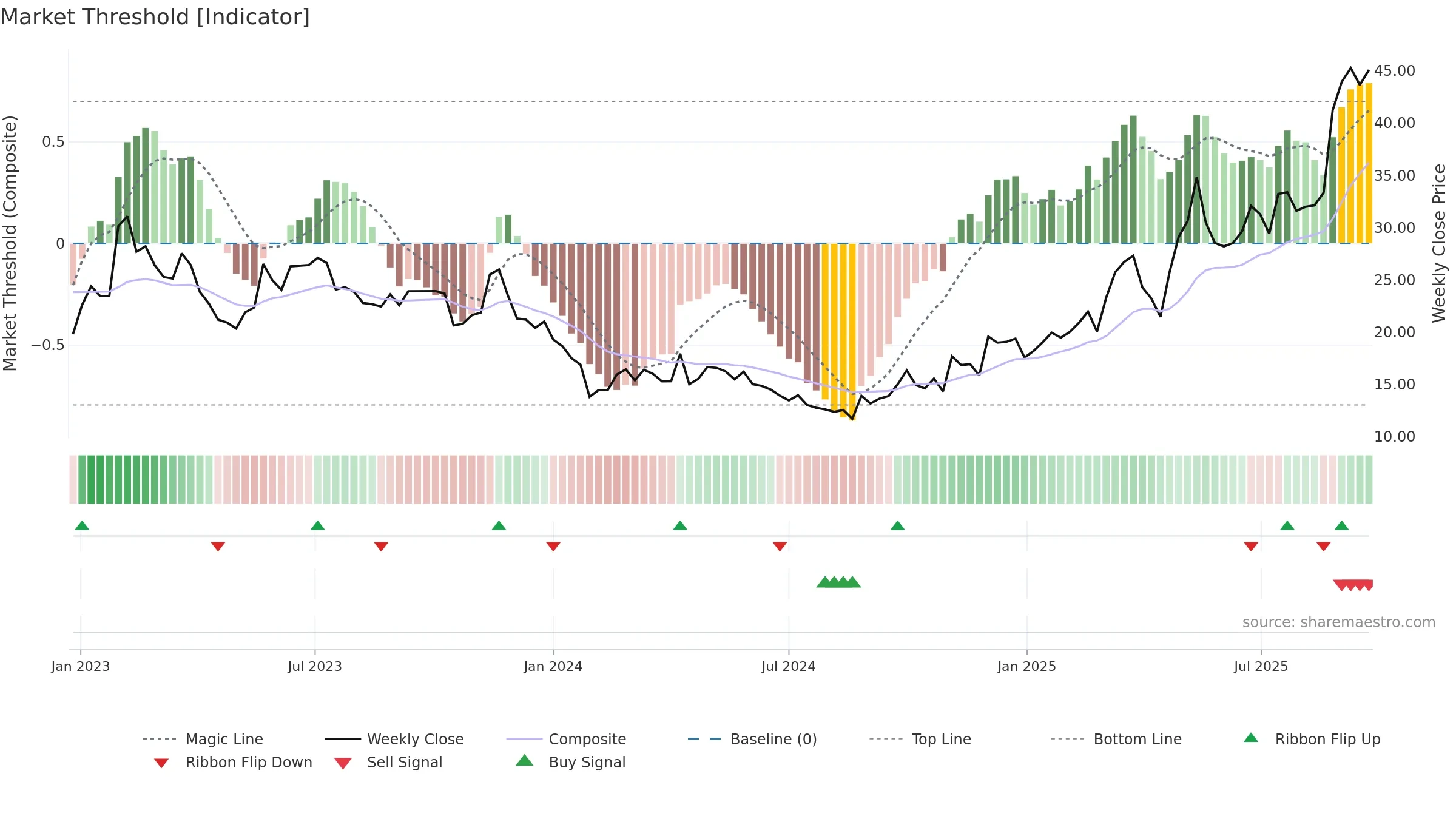Click the green flip-up triangle at Jul 2023
Image resolution: width=1456 pixels, height=819 pixels.
(317, 525)
